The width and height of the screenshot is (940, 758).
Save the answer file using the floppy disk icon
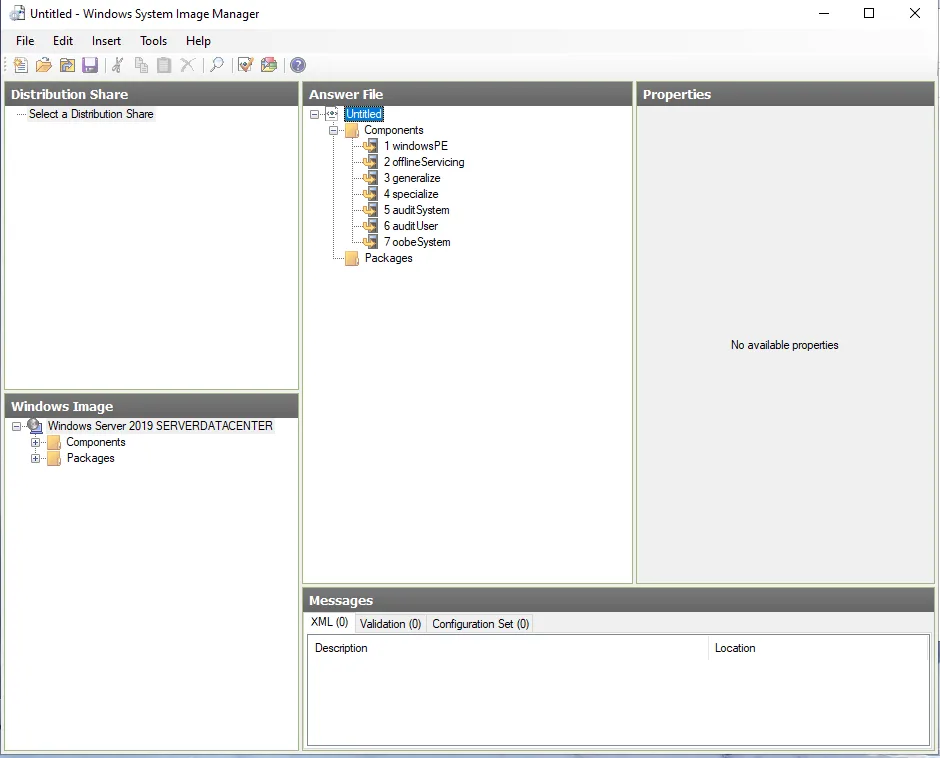[x=90, y=65]
